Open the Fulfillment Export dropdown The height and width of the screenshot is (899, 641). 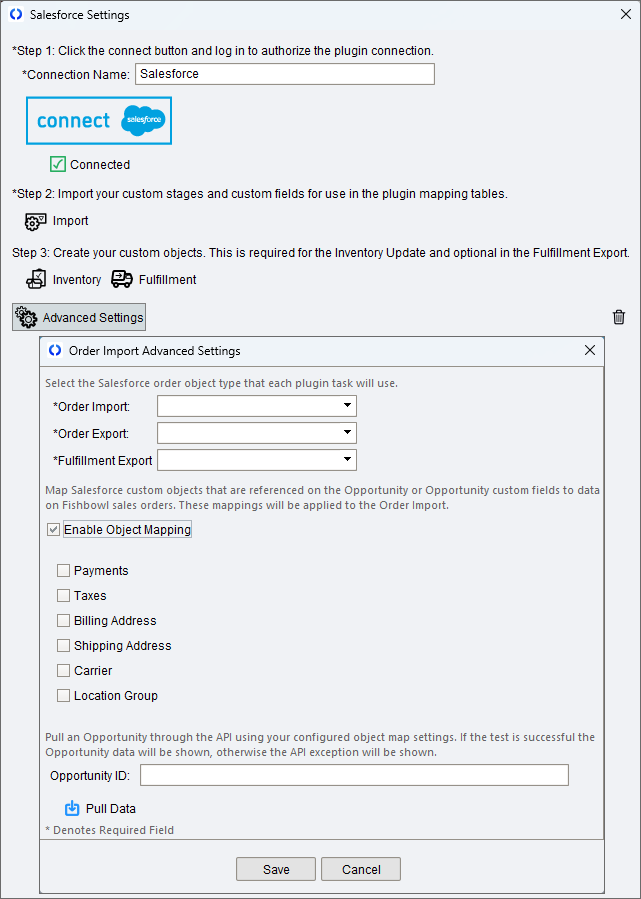tap(346, 460)
